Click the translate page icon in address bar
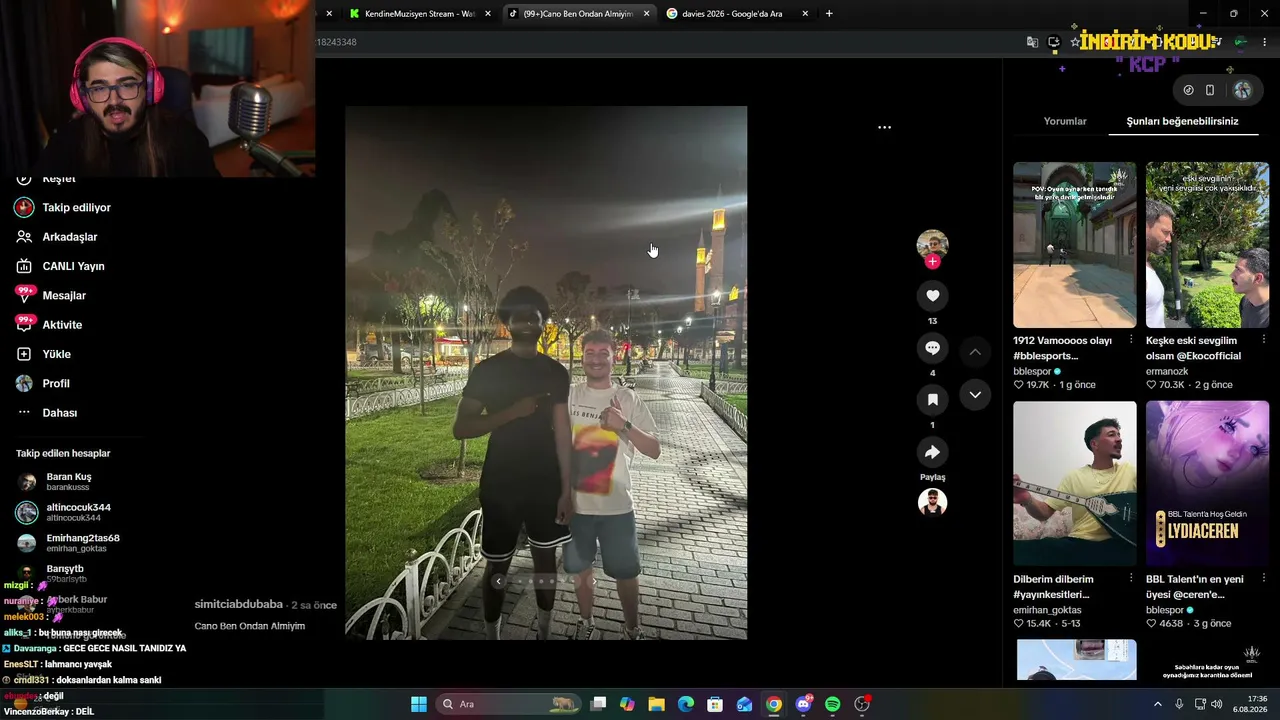 1032,42
